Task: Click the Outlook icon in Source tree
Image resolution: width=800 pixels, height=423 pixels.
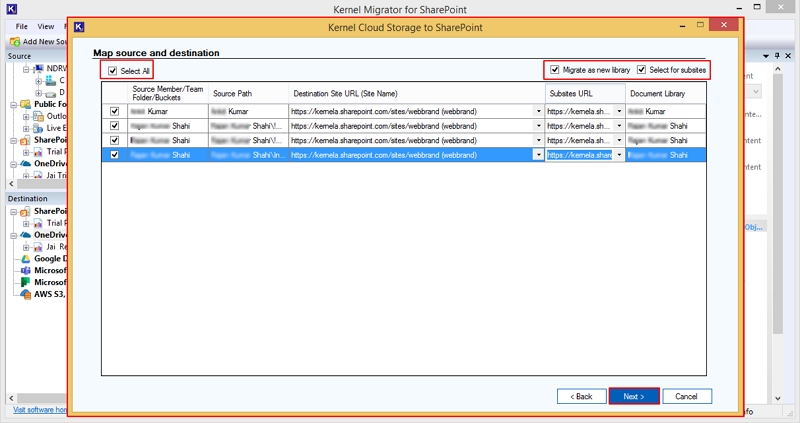Action: tap(38, 116)
